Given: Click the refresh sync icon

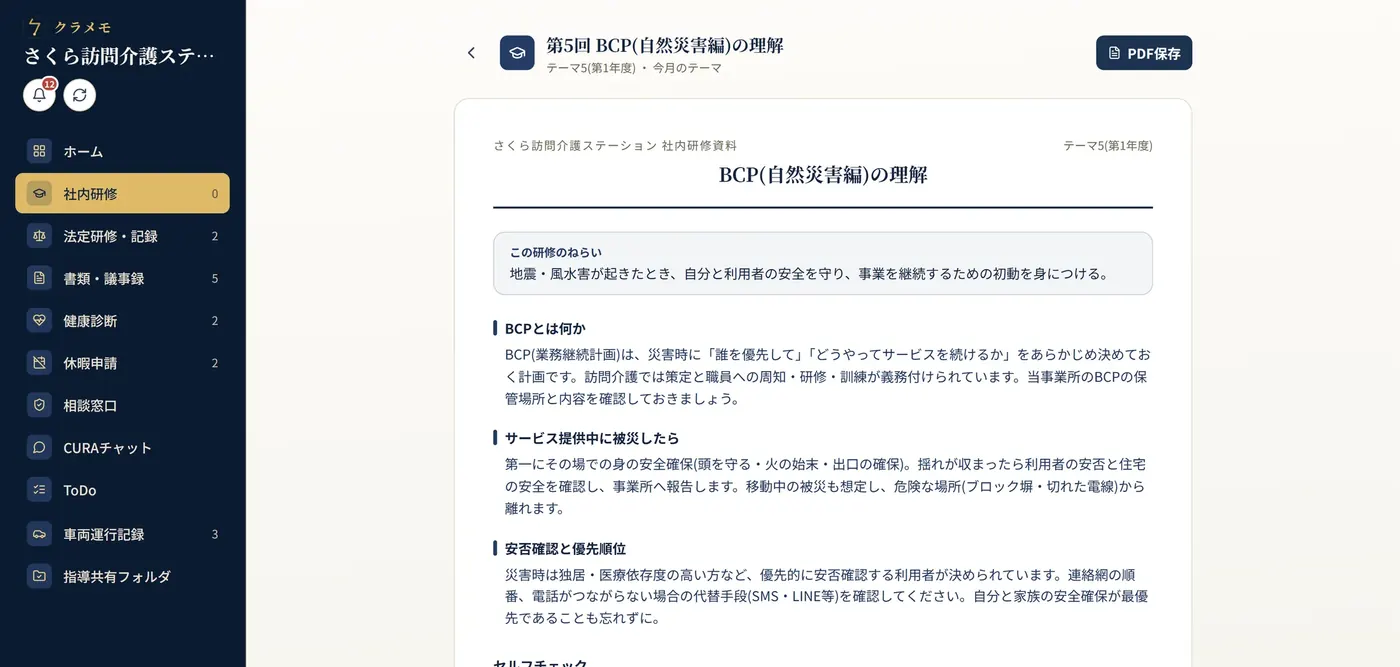Looking at the screenshot, I should pos(80,95).
